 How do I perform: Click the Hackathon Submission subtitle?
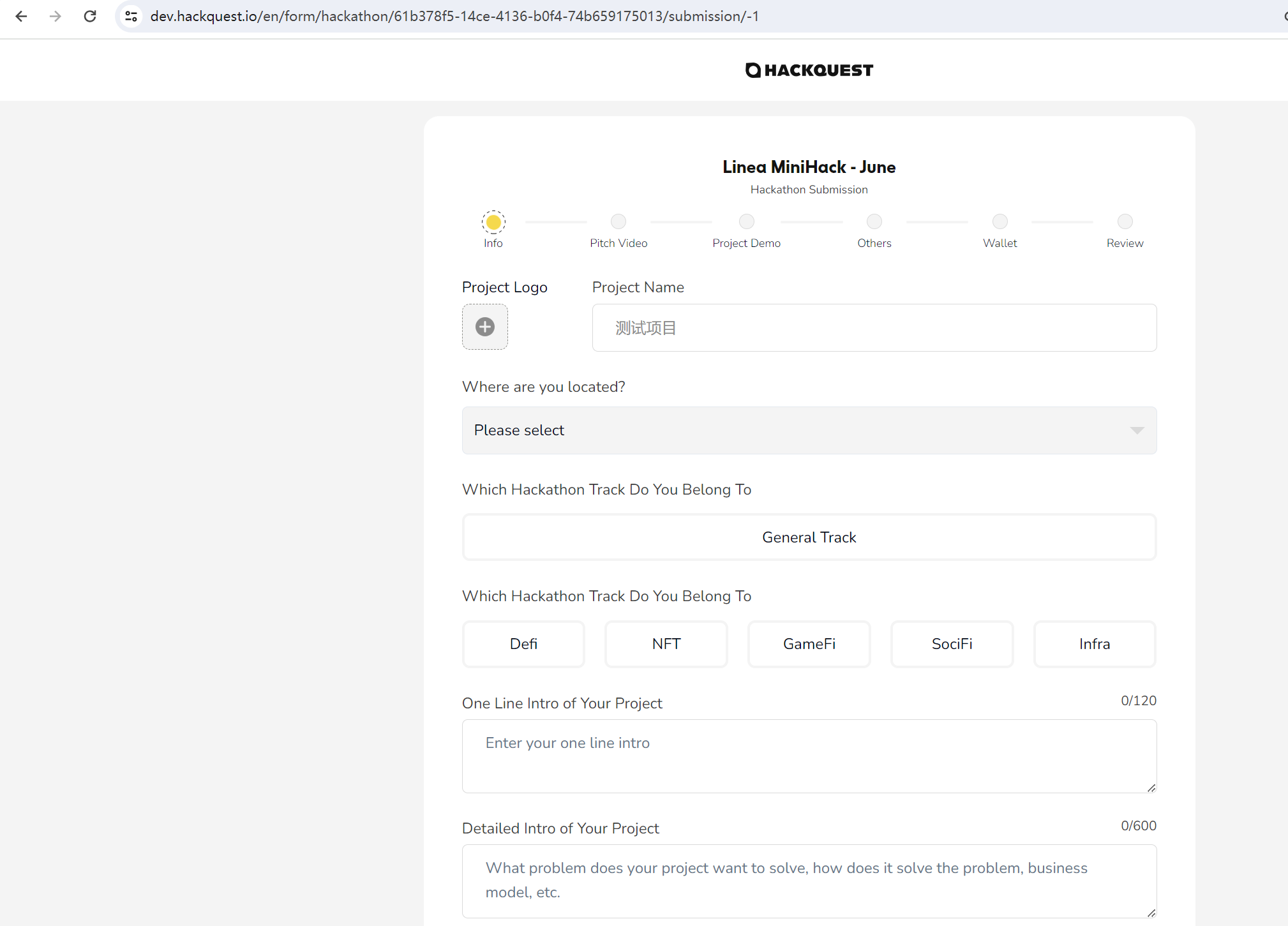[809, 190]
